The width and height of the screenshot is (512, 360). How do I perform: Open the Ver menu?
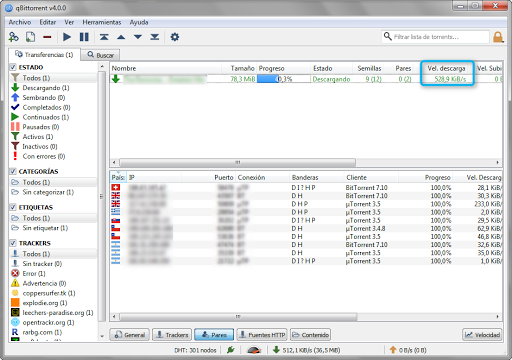[x=69, y=22]
